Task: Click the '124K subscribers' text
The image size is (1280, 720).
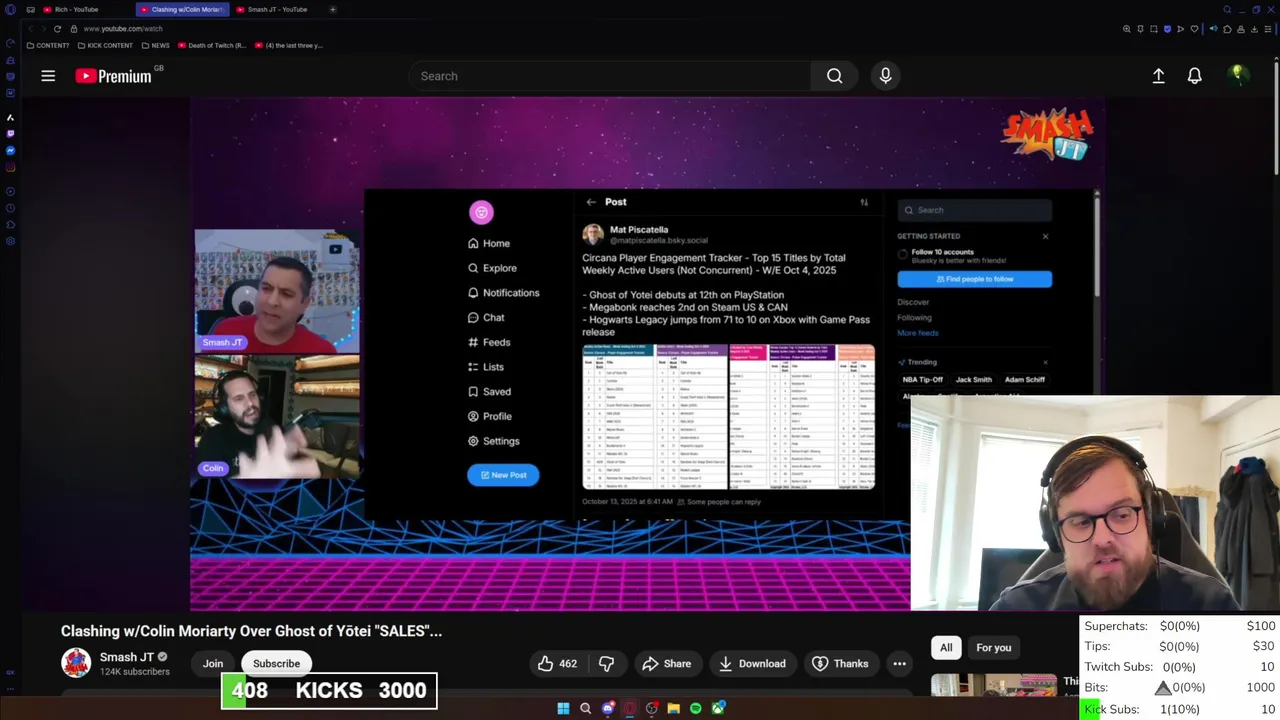Action: [134, 672]
